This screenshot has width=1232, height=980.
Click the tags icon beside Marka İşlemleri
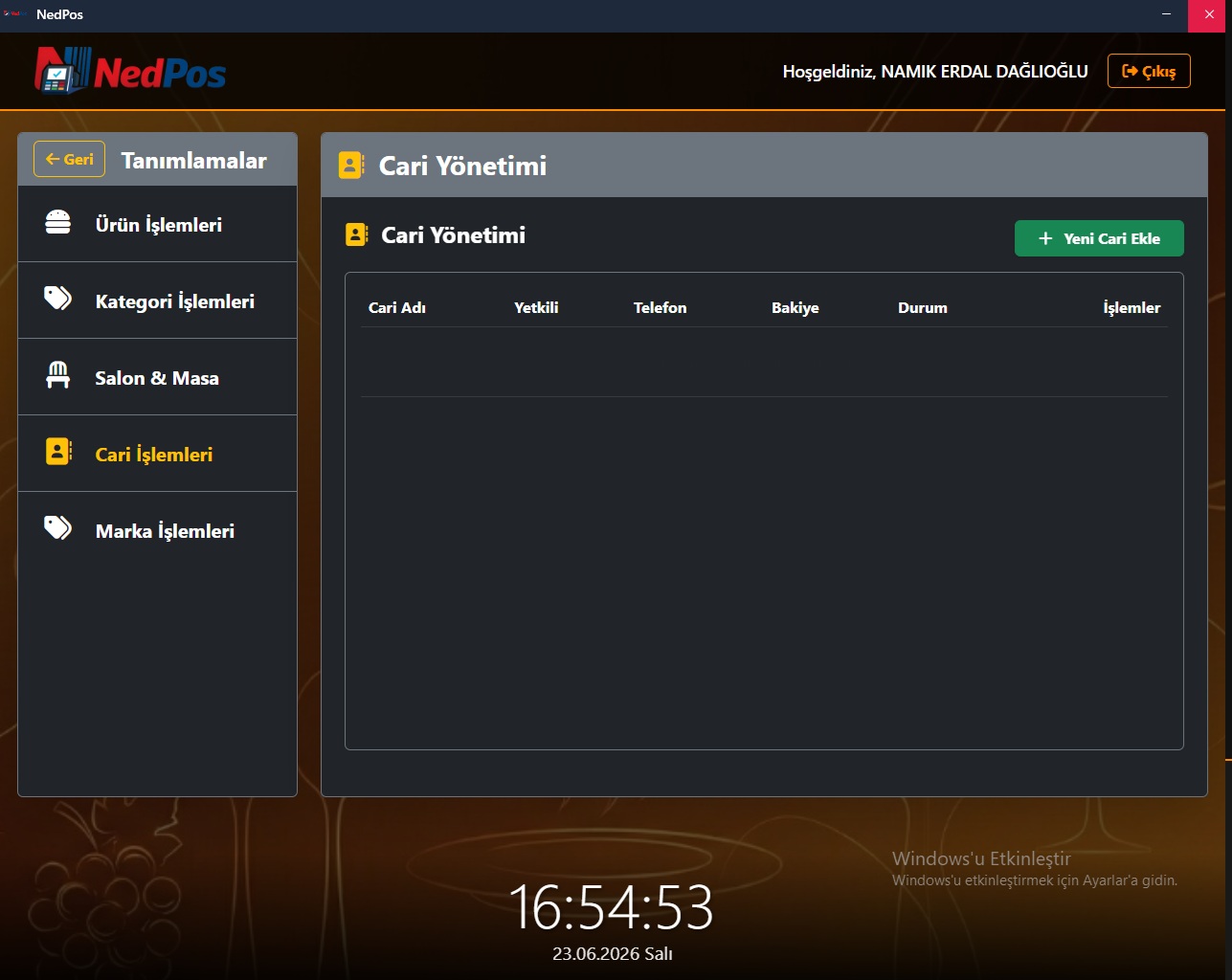[58, 528]
